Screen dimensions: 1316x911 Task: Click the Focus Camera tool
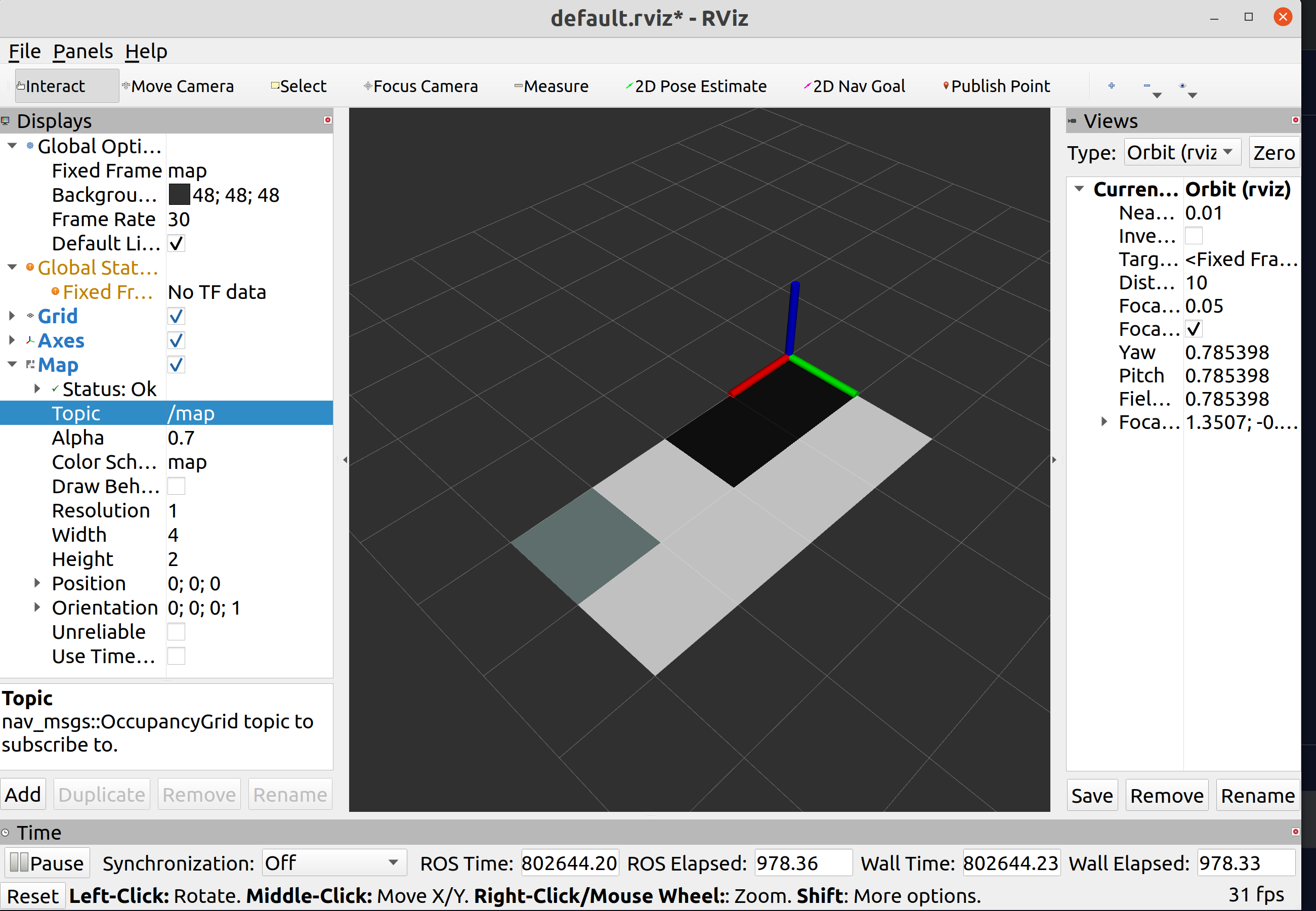(x=421, y=86)
